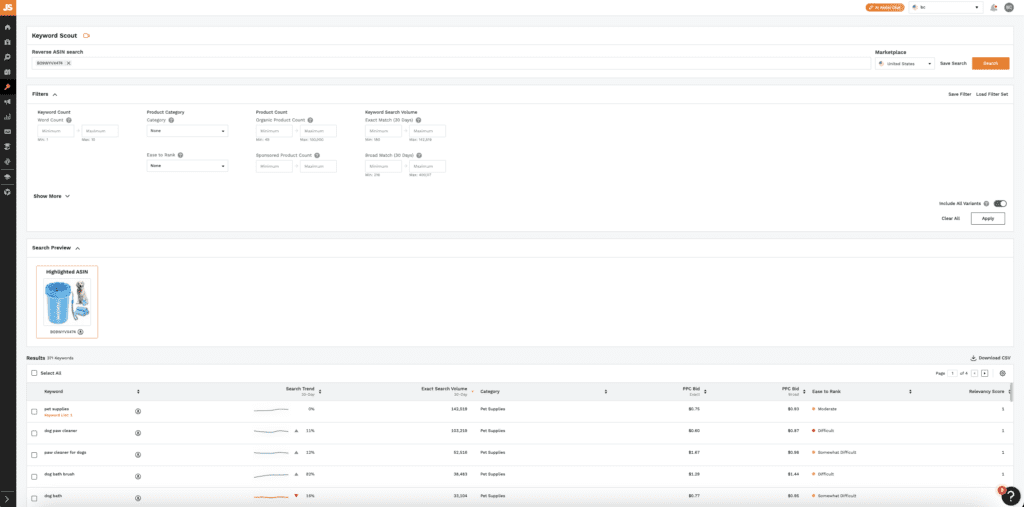This screenshot has width=1024, height=507.
Task: Open the megaphone advertising icon in sidebar
Action: click(7, 101)
